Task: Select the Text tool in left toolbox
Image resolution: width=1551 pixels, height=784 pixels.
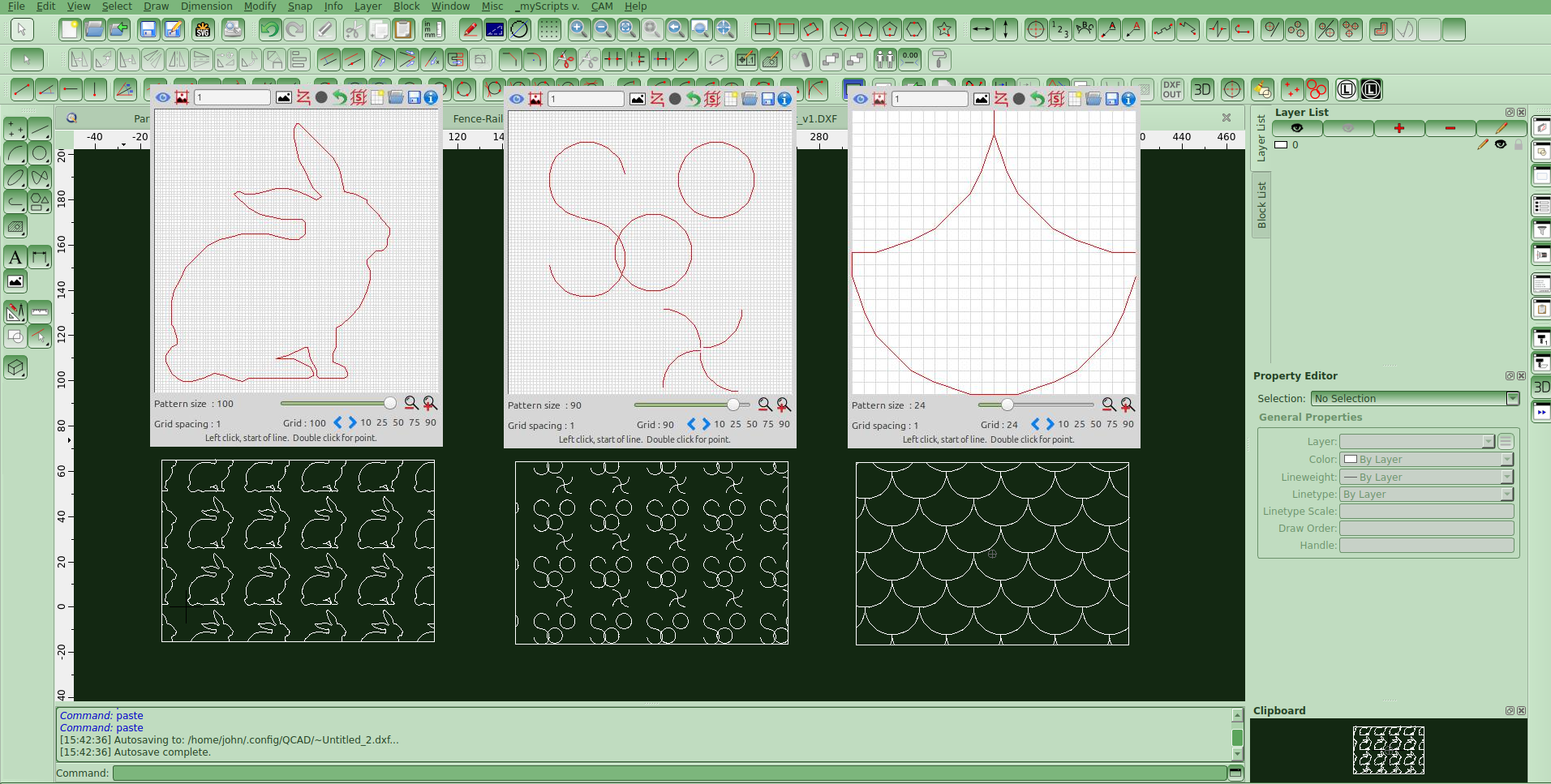Action: pyautogui.click(x=15, y=258)
